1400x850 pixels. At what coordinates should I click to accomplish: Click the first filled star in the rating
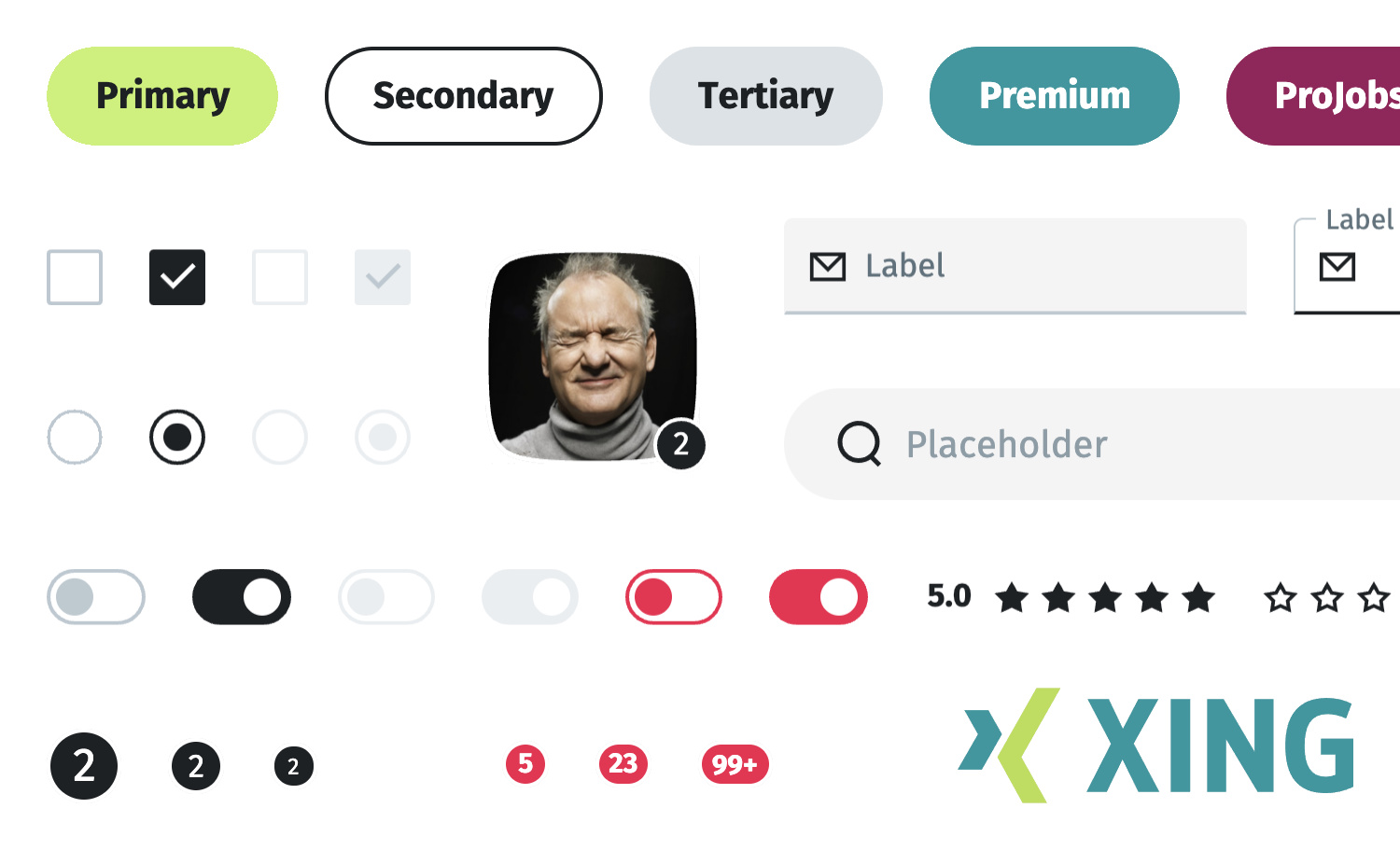[1012, 597]
